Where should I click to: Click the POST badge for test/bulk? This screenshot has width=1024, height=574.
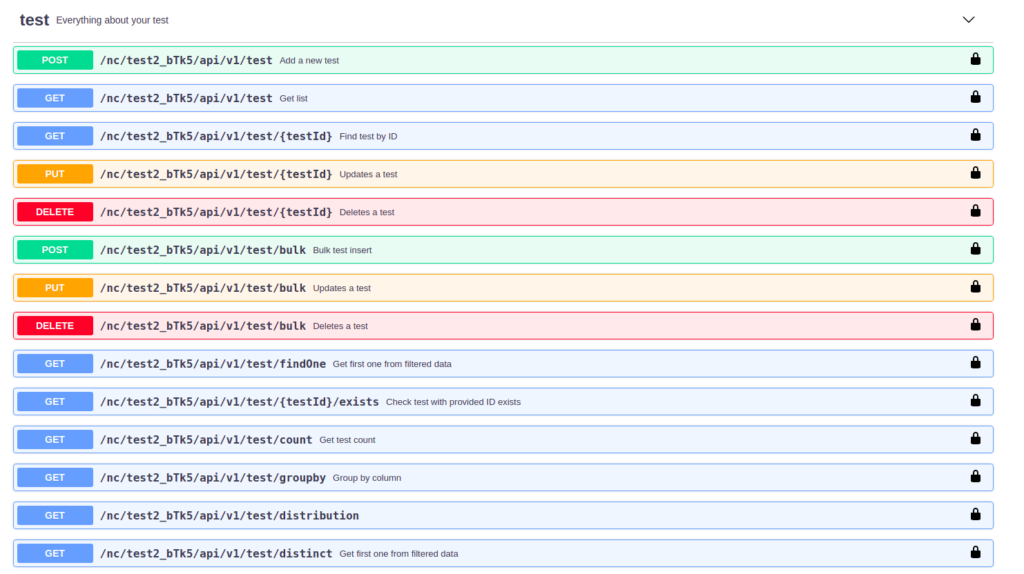(x=55, y=250)
